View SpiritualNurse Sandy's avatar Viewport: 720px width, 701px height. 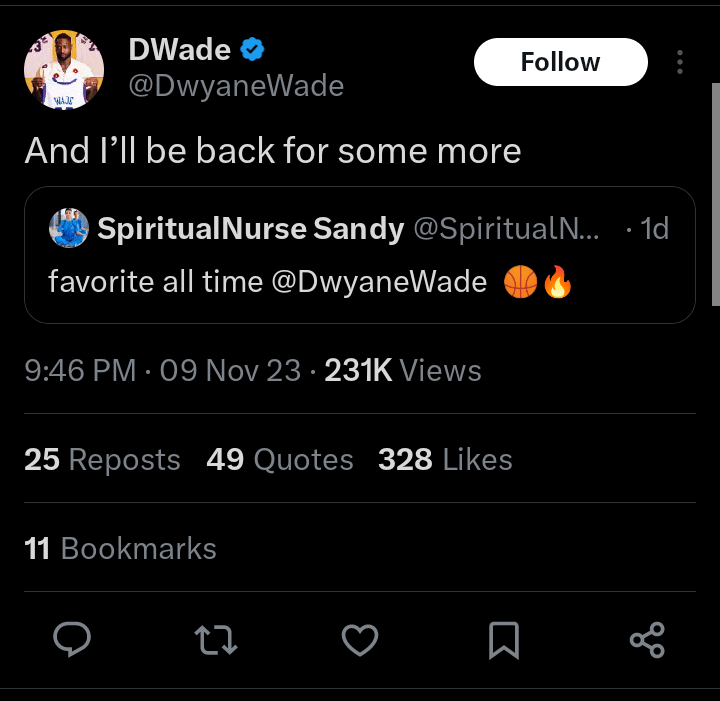[x=69, y=229]
